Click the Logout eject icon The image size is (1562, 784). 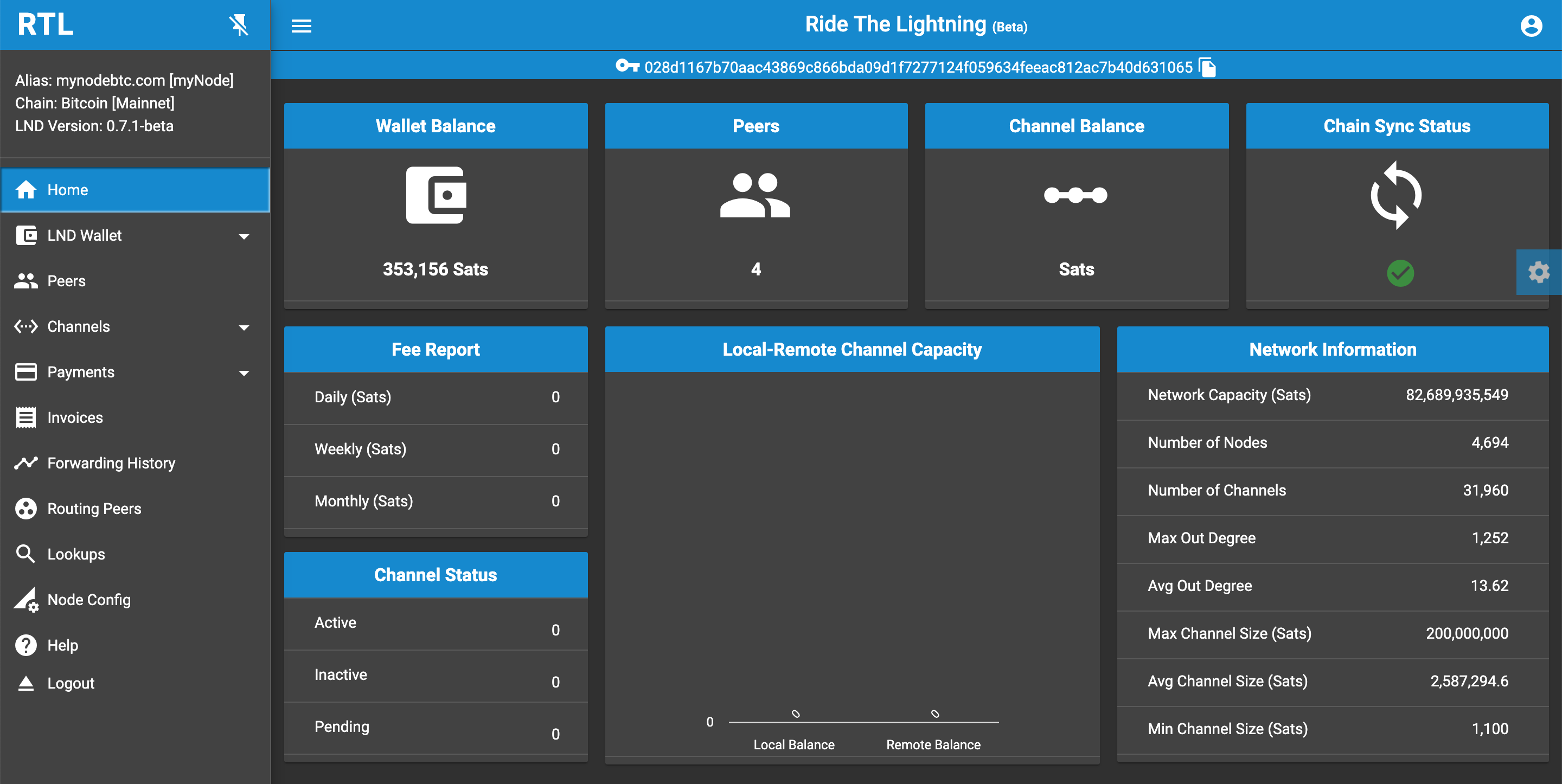pos(25,683)
